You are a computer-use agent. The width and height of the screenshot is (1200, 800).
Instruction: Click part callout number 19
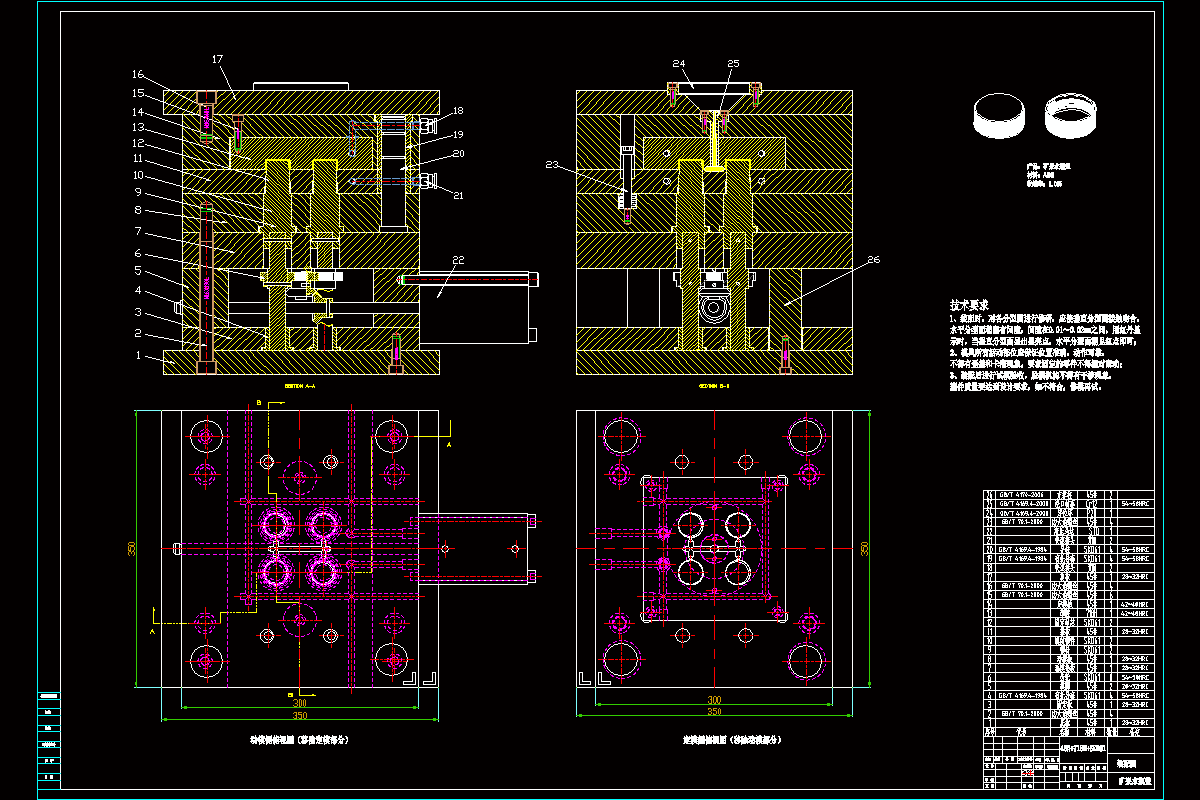click(x=458, y=133)
